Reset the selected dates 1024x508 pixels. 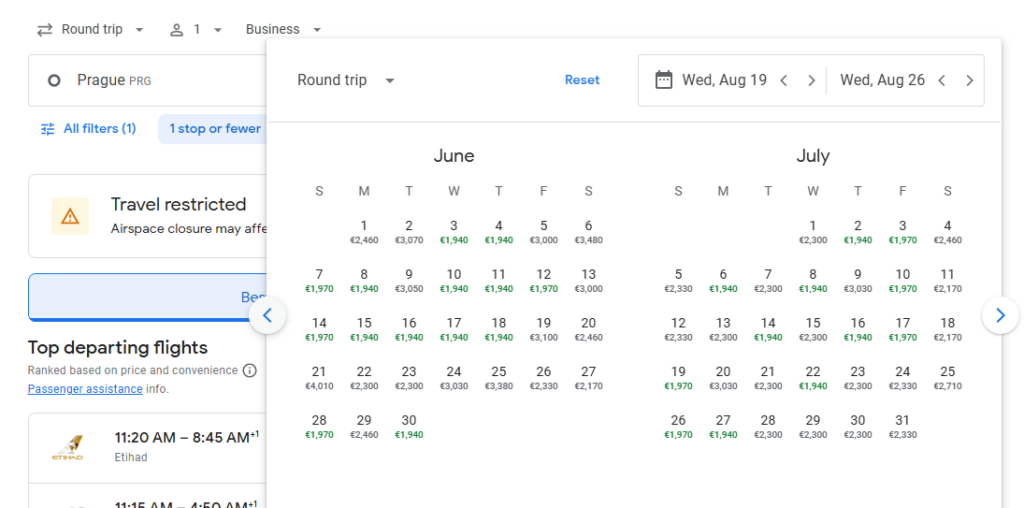coord(582,80)
